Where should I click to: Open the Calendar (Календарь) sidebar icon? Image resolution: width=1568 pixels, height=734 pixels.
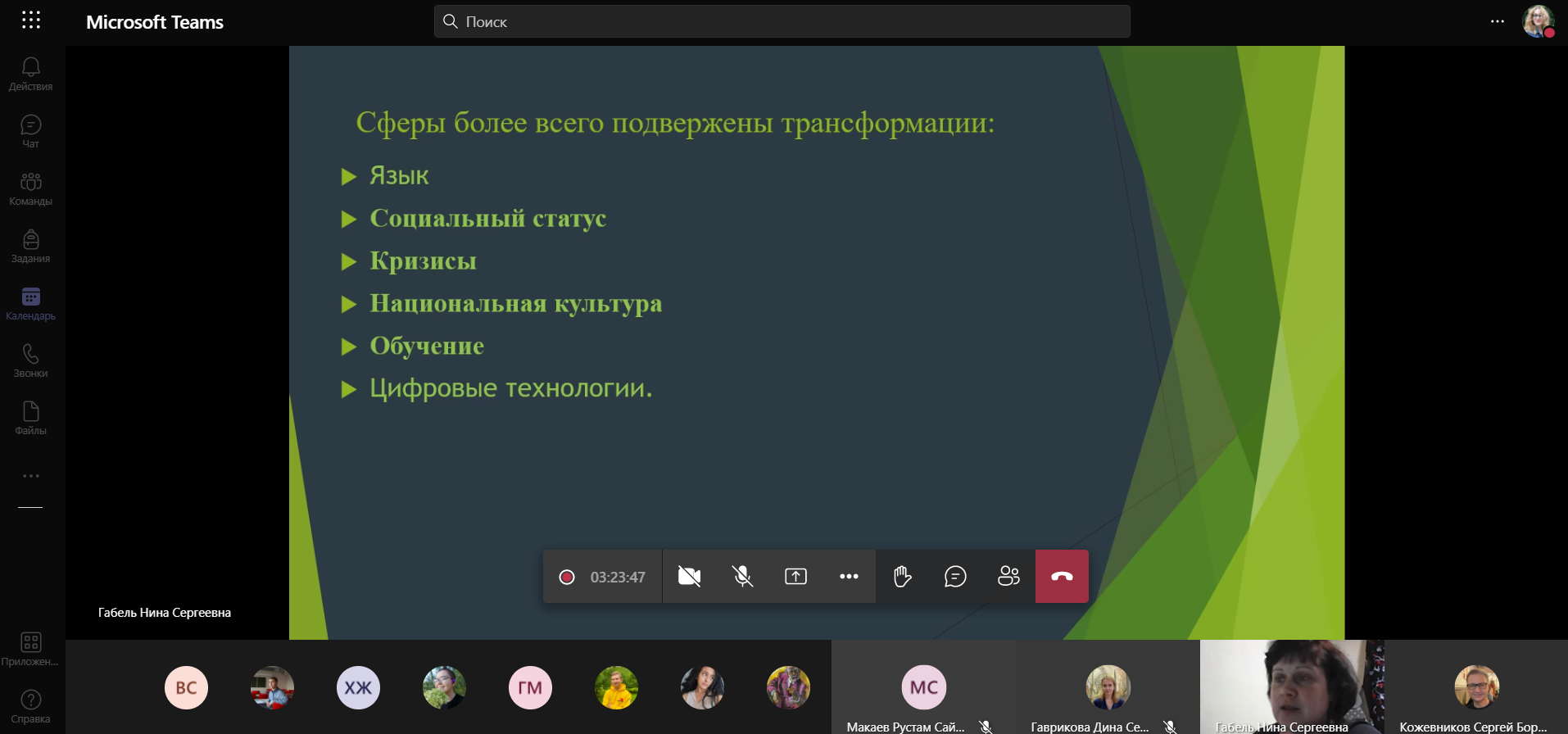tap(31, 303)
